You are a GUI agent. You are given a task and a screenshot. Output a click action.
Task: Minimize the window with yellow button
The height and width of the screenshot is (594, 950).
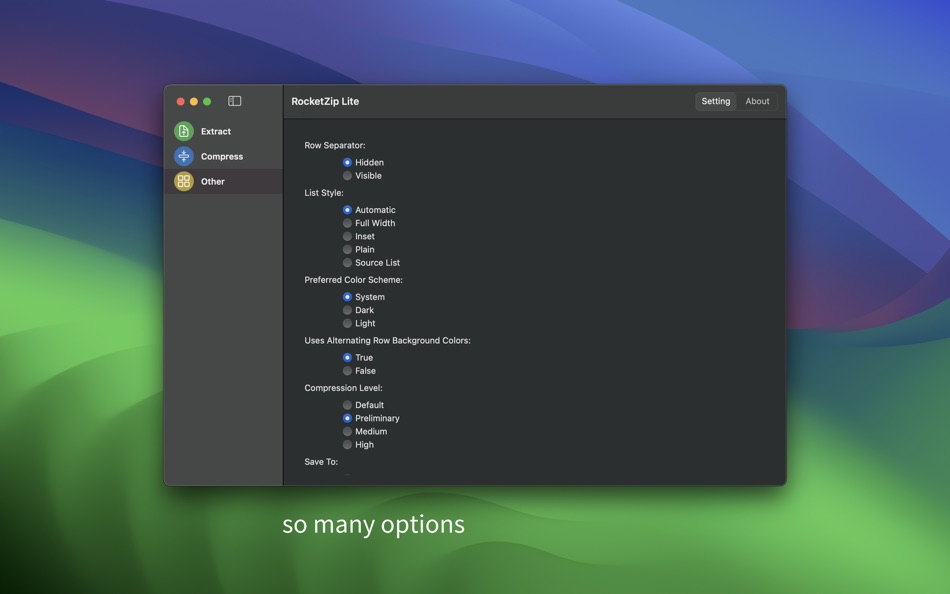(194, 101)
